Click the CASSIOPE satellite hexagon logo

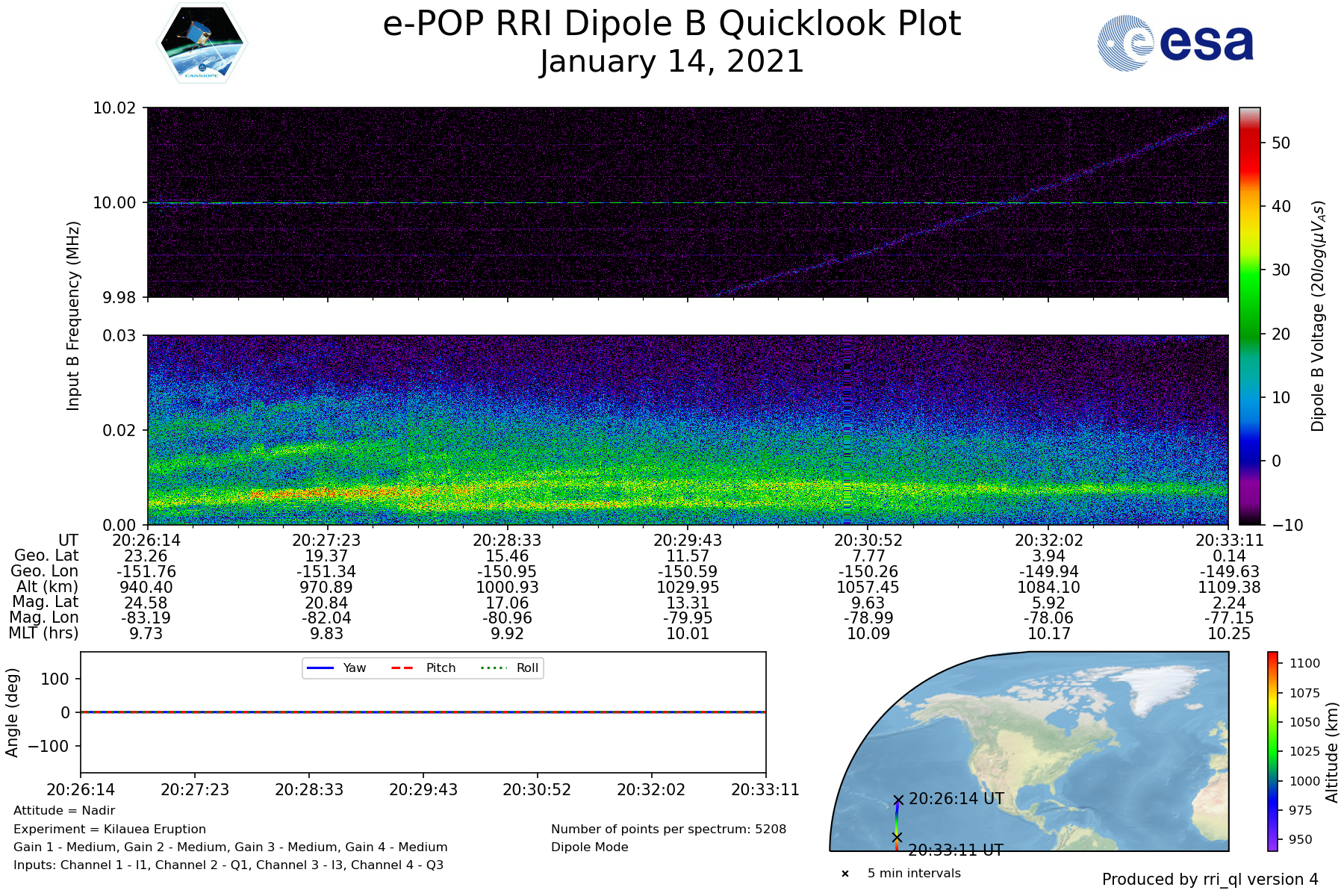[x=202, y=43]
